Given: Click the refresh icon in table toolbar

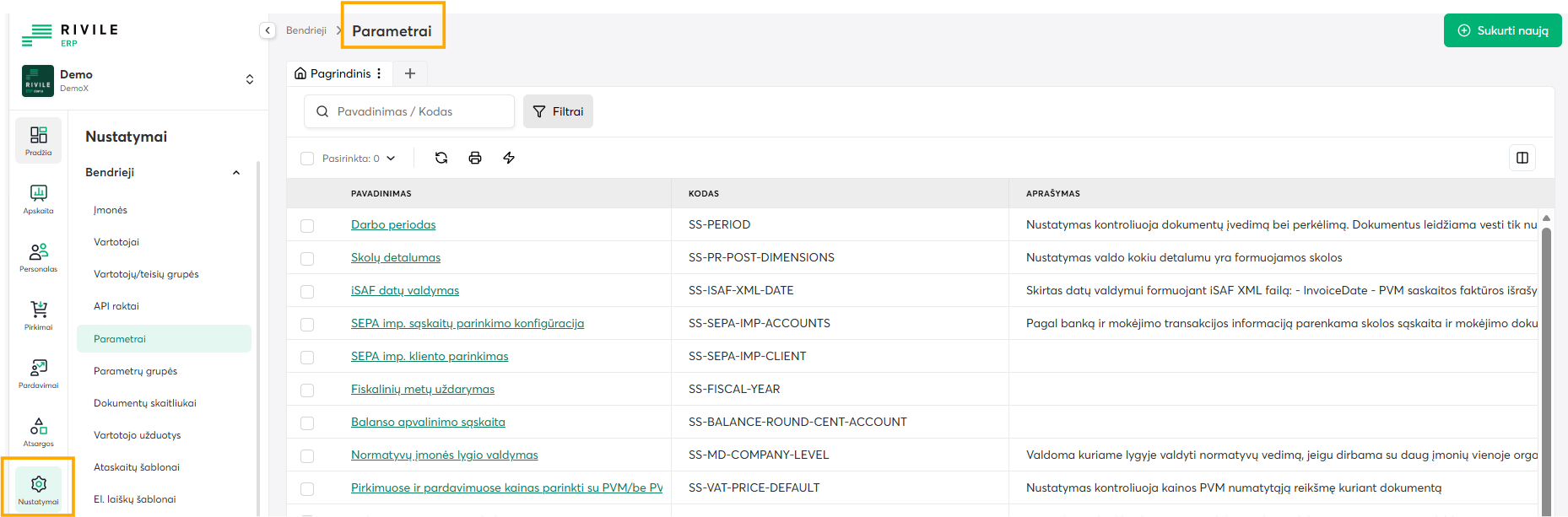Looking at the screenshot, I should coord(441,158).
